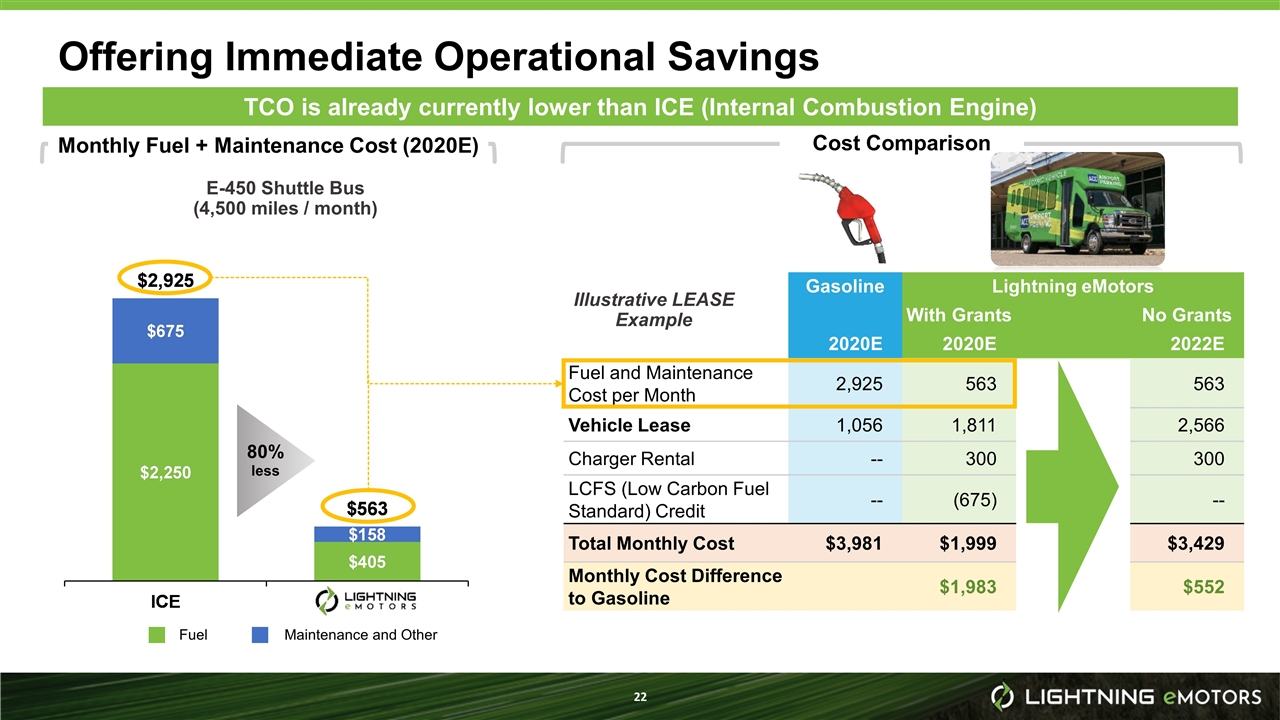Click the page number 22
Screen dimensions: 1280x720
tap(639, 696)
